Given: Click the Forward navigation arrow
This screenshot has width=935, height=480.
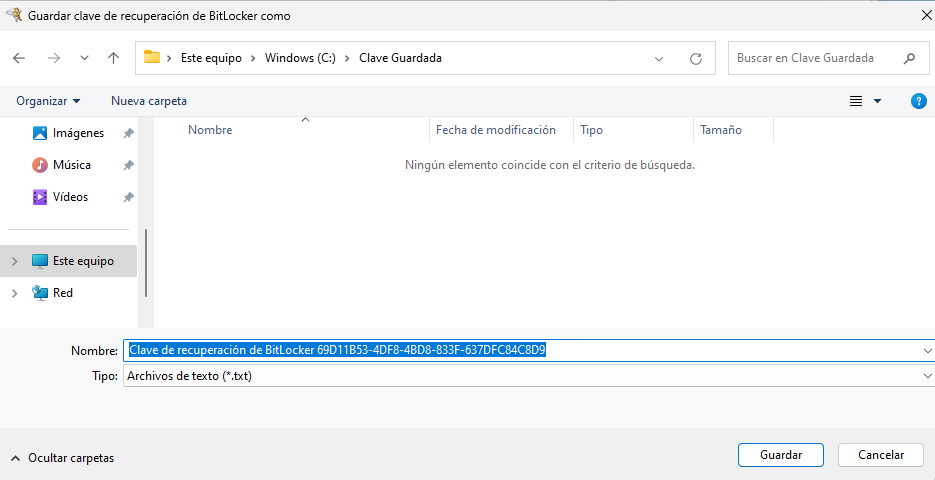Looking at the screenshot, I should click(x=53, y=58).
